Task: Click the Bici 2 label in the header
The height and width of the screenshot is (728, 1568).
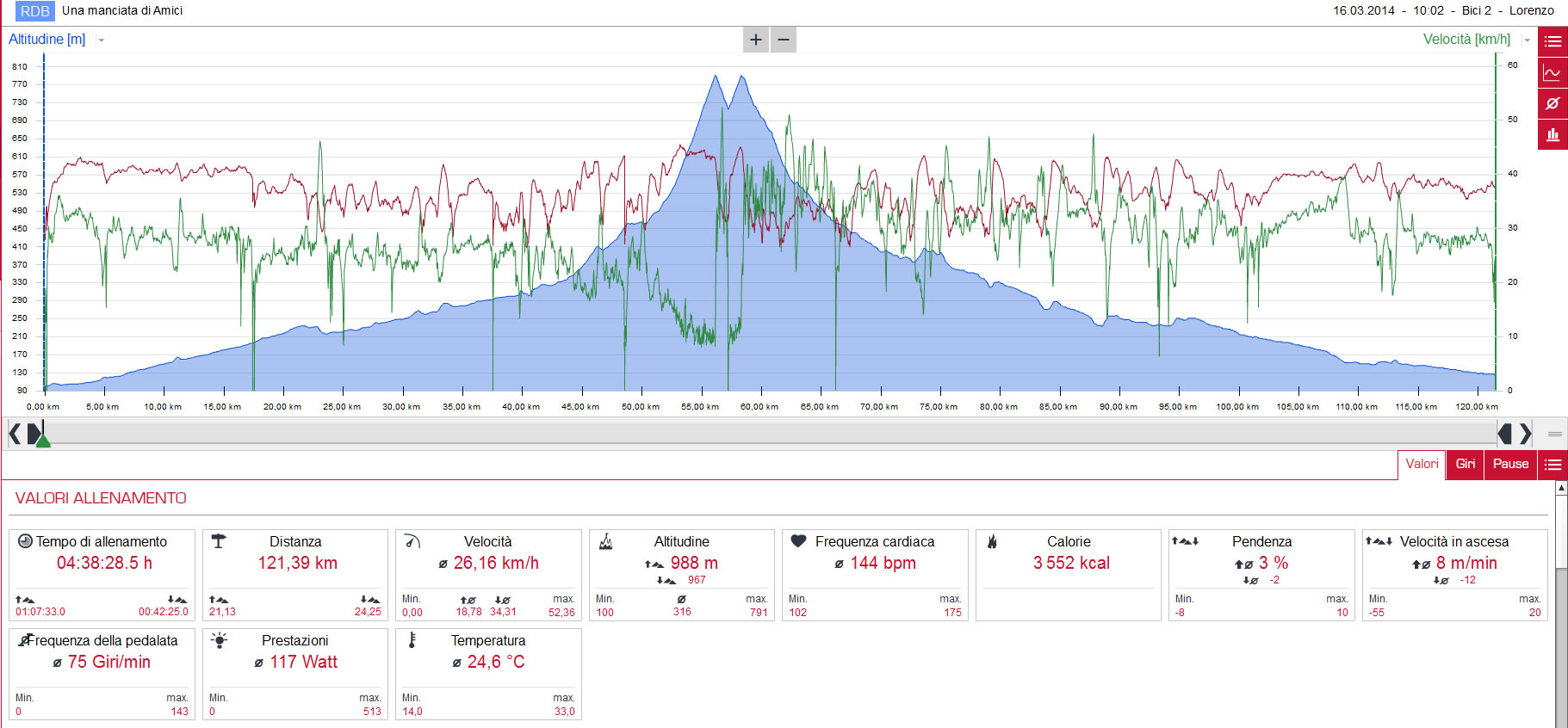Action: (1477, 10)
